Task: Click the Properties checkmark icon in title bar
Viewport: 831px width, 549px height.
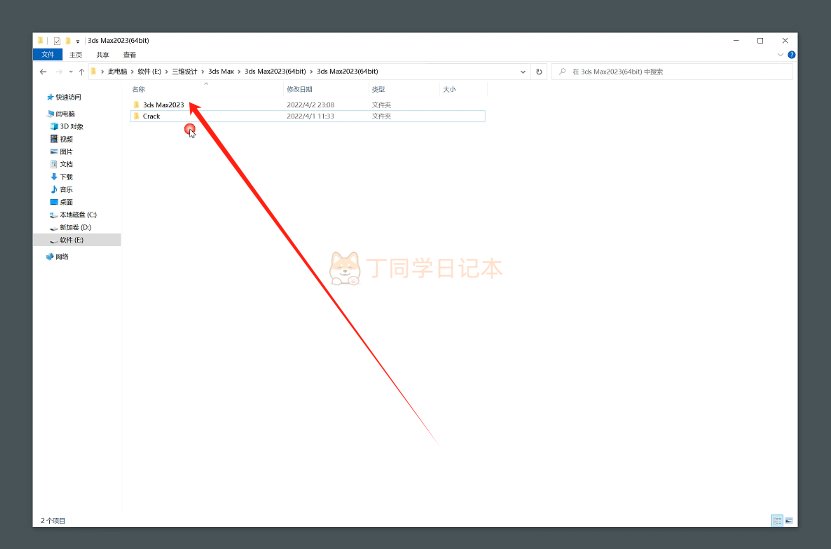Action: coord(57,41)
